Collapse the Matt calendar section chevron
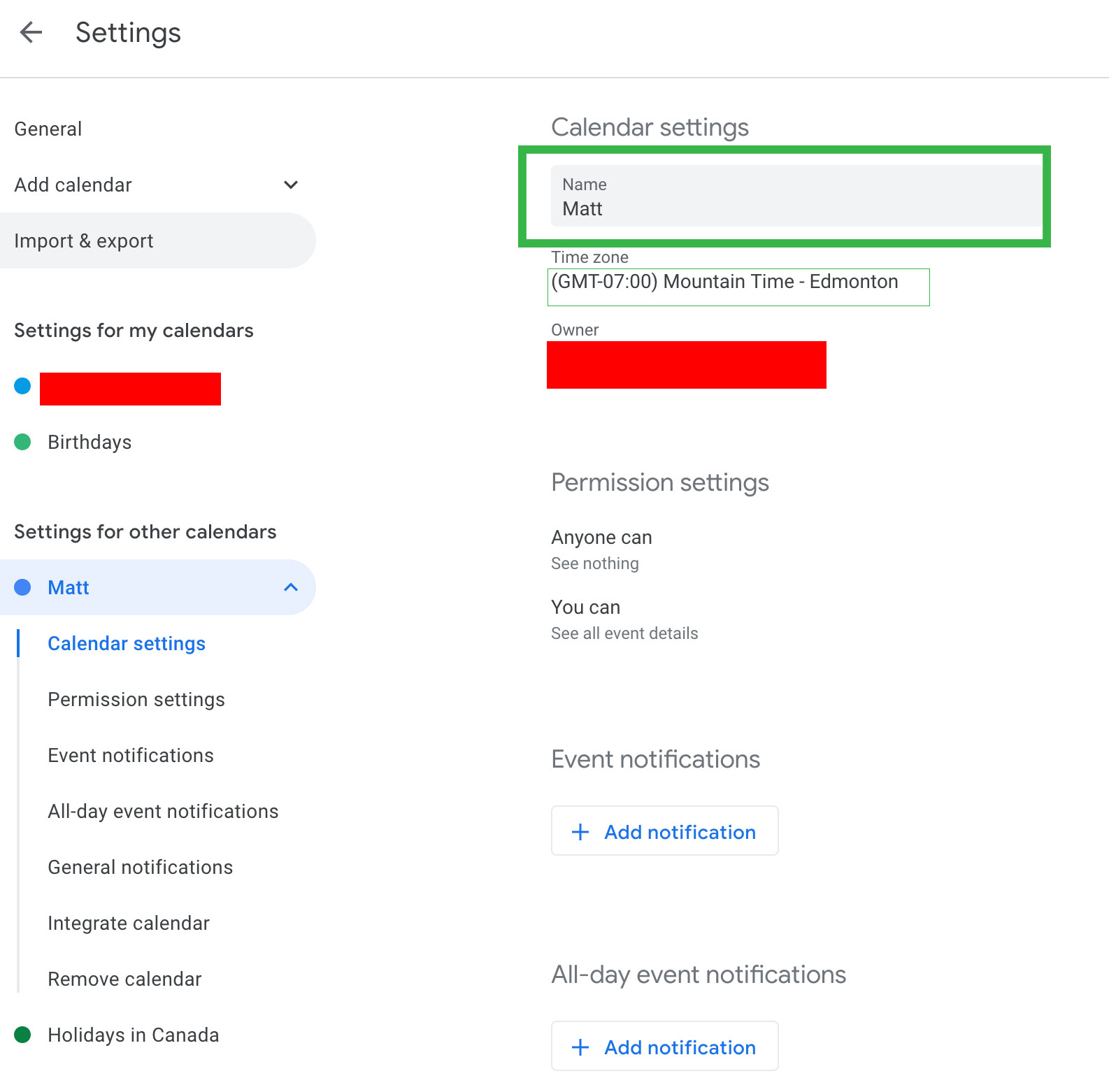The image size is (1109, 1092). [291, 587]
